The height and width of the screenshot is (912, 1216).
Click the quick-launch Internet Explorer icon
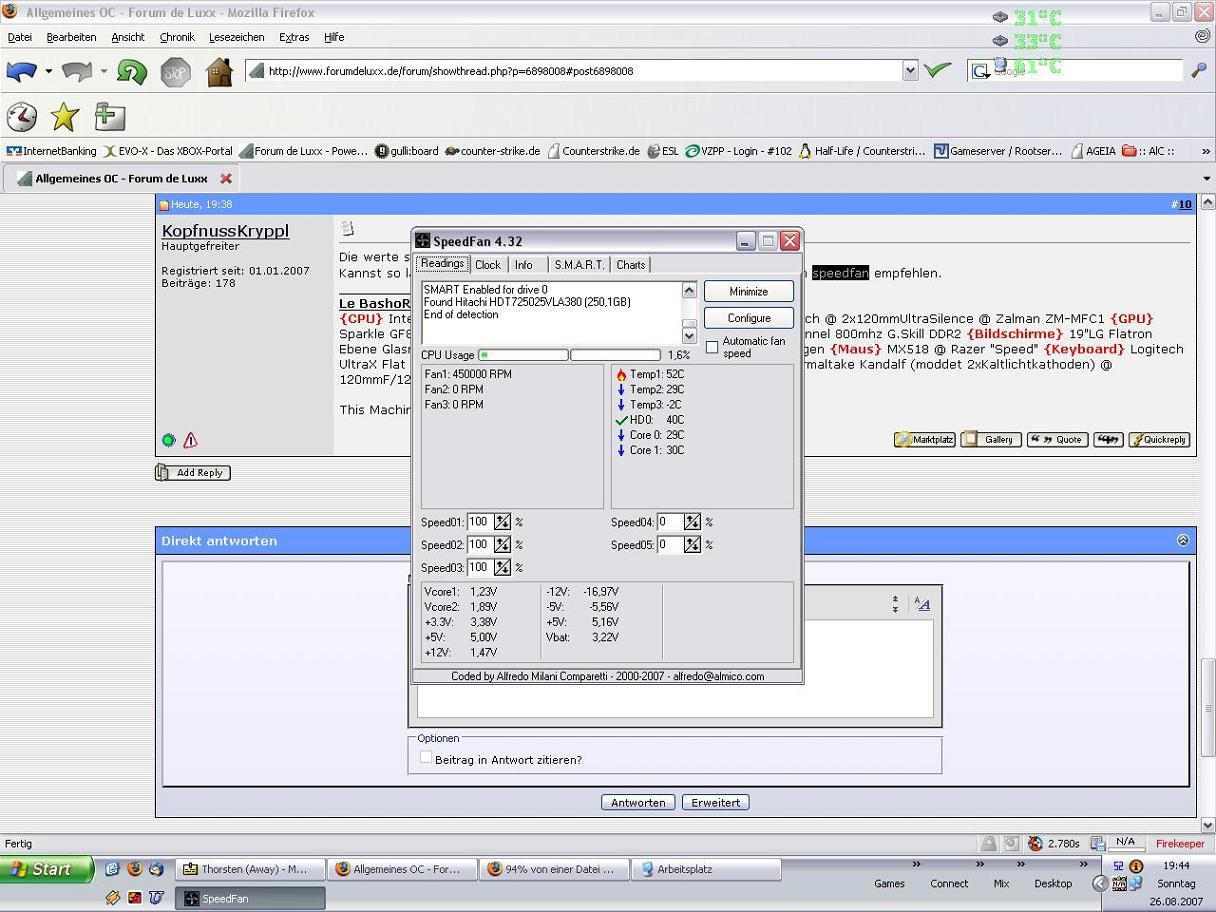[112, 869]
